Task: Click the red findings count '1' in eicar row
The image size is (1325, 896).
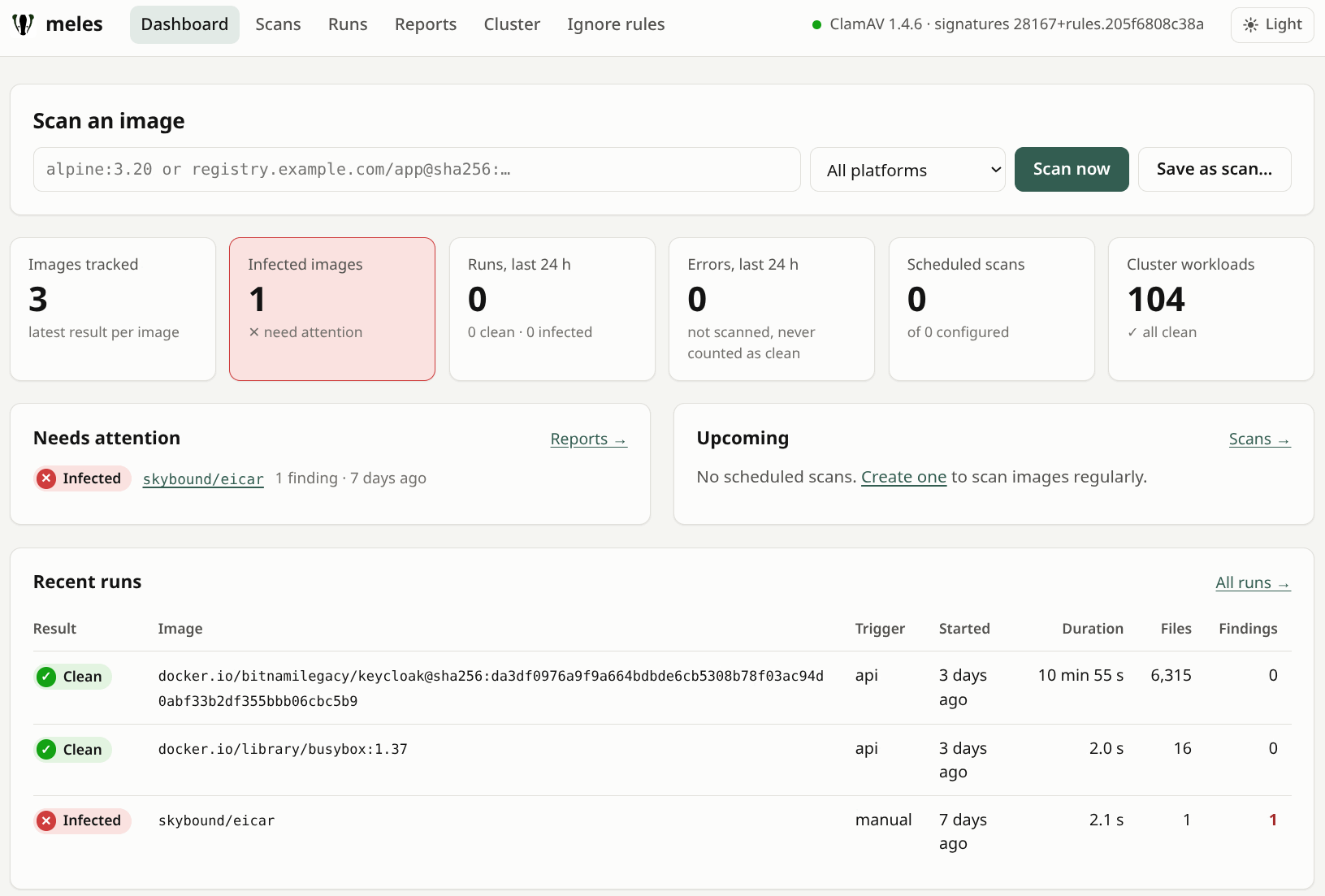Action: point(1273,820)
